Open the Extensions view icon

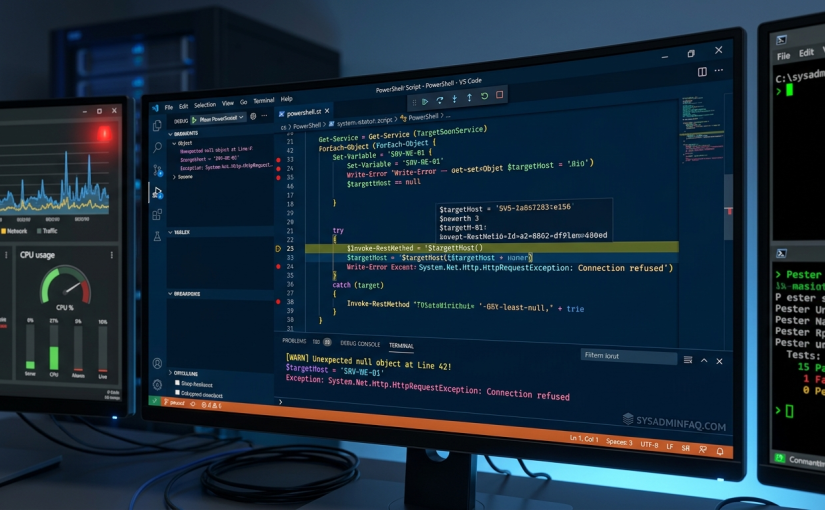157,215
